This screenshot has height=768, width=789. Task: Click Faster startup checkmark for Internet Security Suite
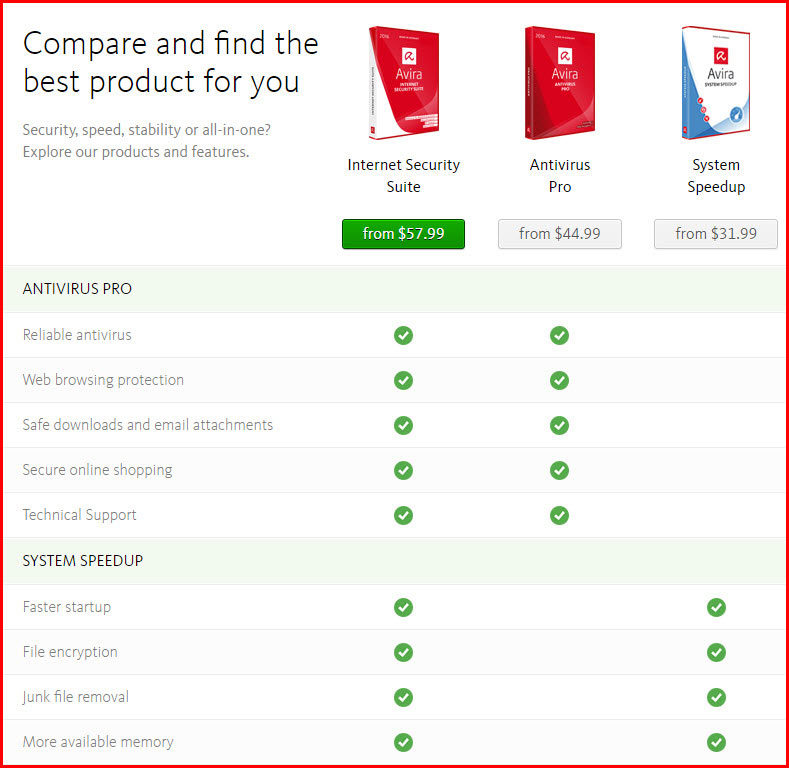pos(404,607)
